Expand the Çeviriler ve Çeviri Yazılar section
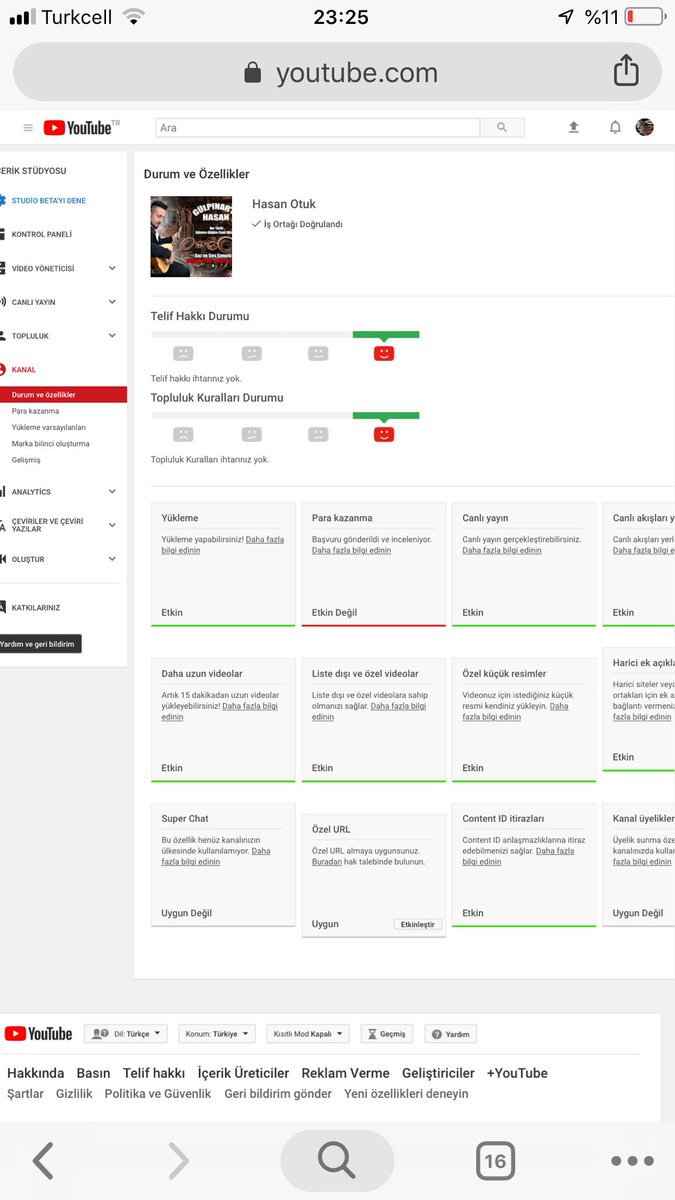The width and height of the screenshot is (675, 1200). [x=112, y=525]
